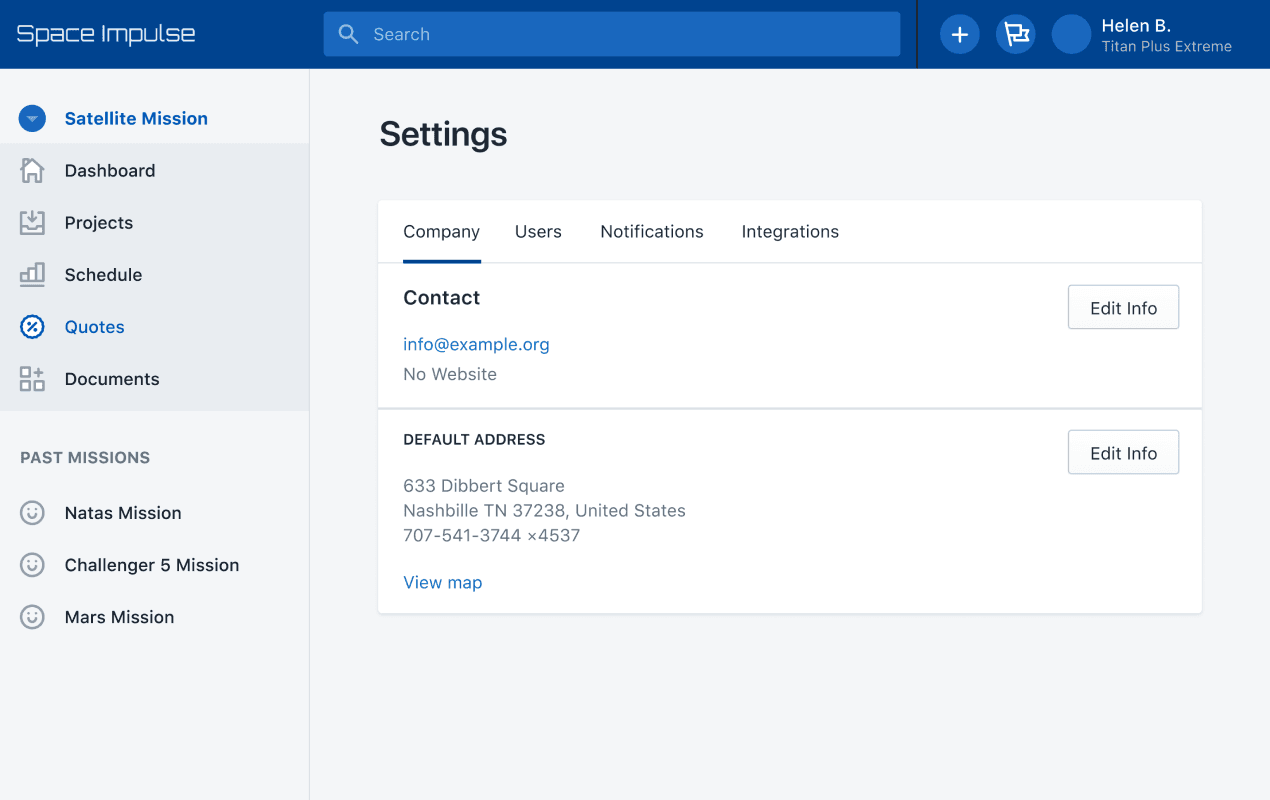
Task: Click the Dashboard home icon
Action: (x=32, y=171)
